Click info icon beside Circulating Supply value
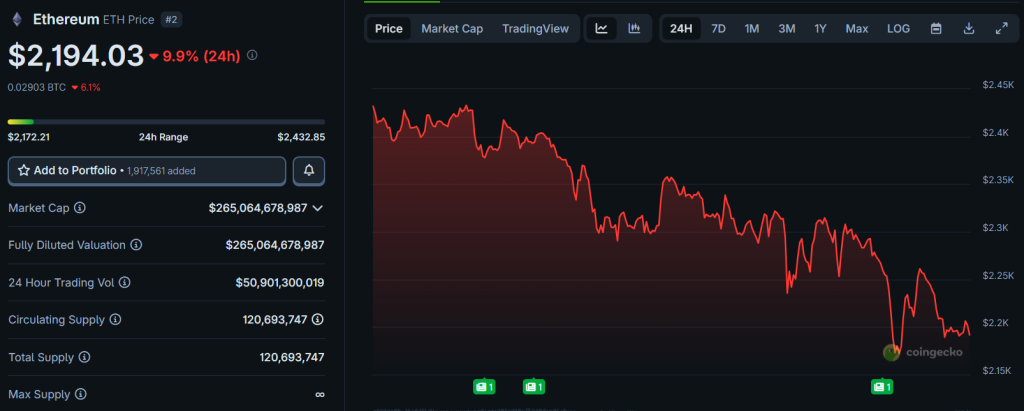Viewport: 1024px width, 411px height. (317, 320)
